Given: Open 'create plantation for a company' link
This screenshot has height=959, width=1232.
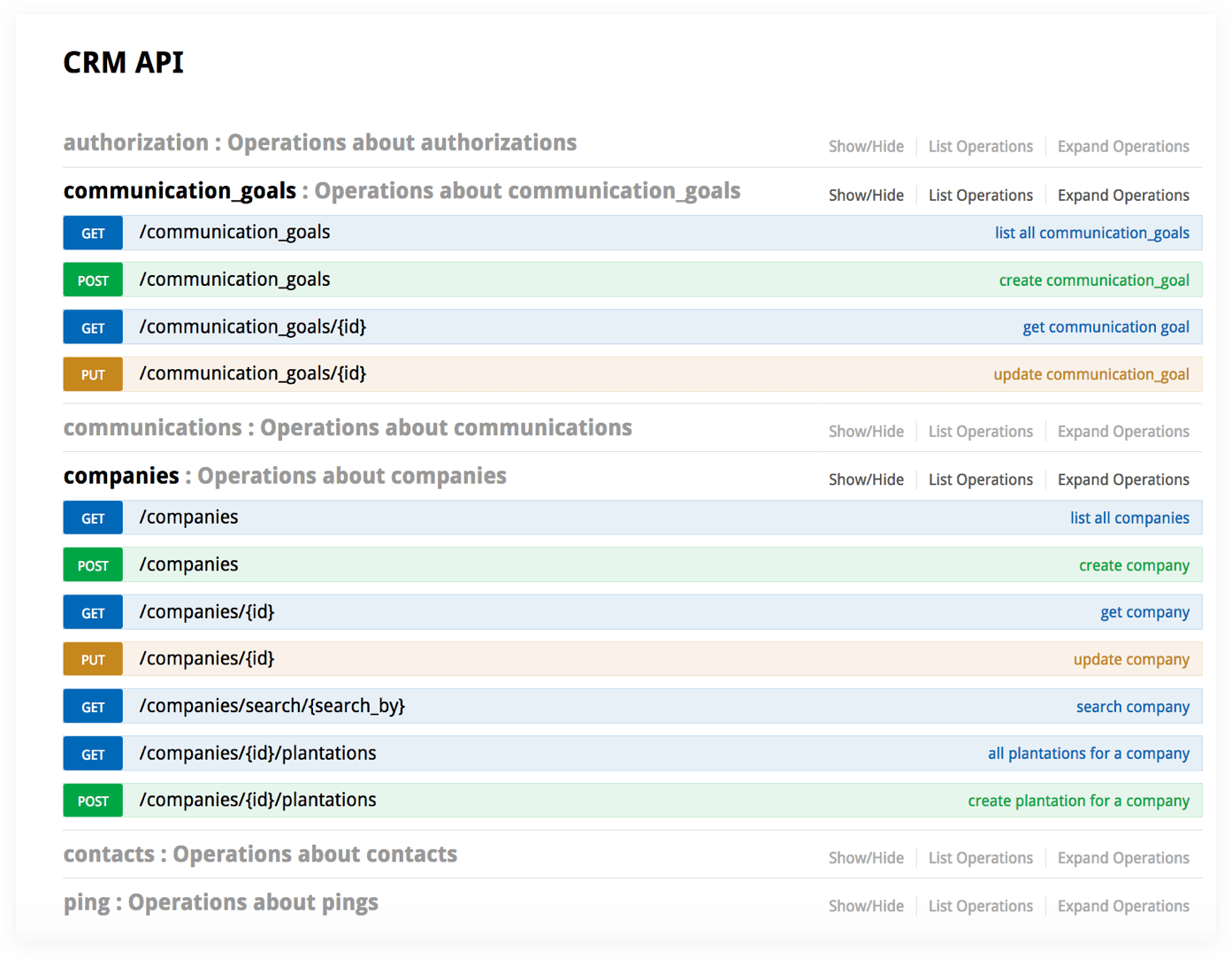Looking at the screenshot, I should (1079, 801).
